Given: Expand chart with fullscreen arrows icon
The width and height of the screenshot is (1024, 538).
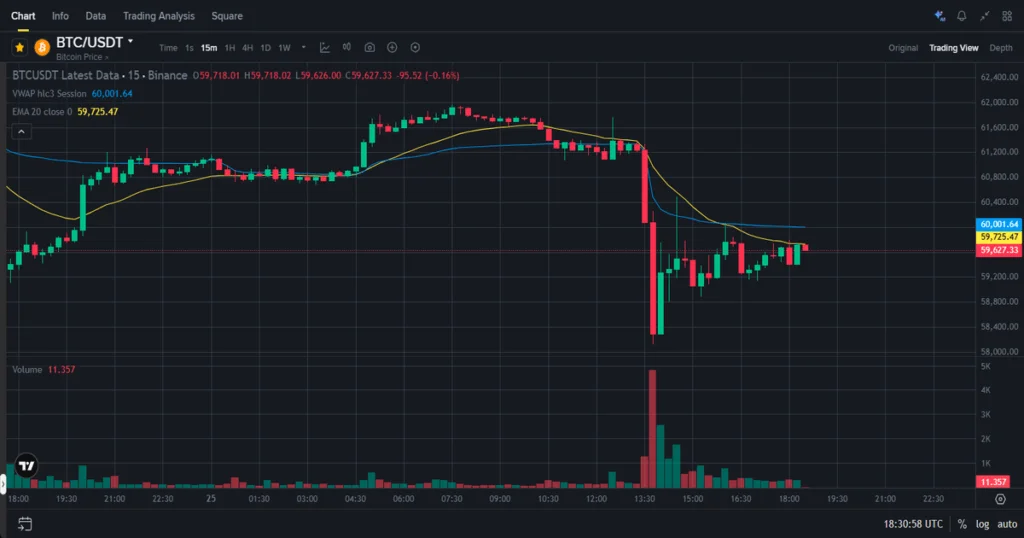Looking at the screenshot, I should 984,16.
